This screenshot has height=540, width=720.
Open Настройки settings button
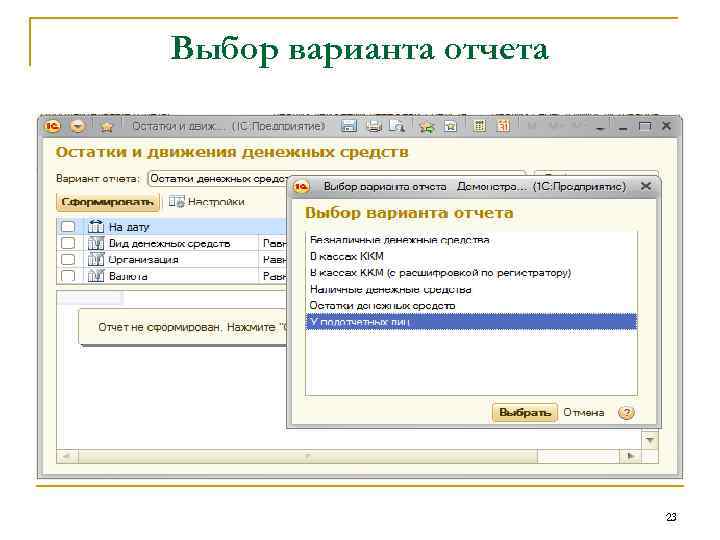[x=207, y=202]
